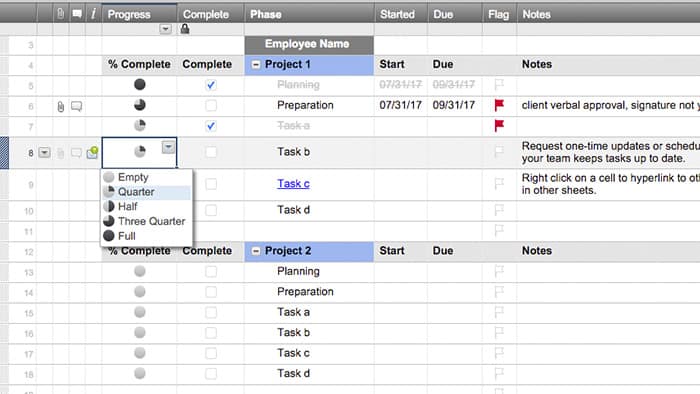Collapse the Project 2 section
The width and height of the screenshot is (700, 394).
(256, 251)
